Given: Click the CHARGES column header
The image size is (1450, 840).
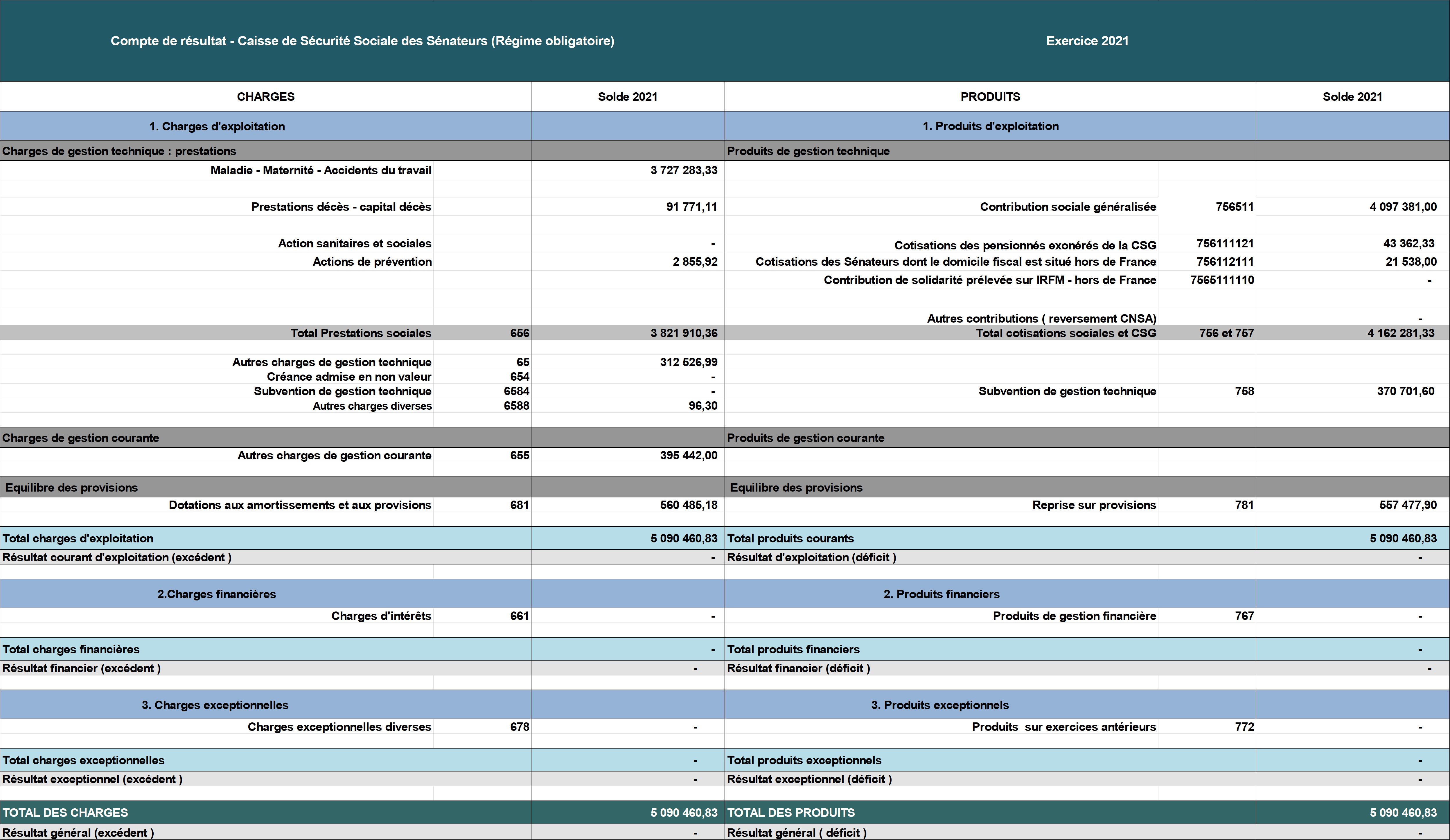Looking at the screenshot, I should point(265,97).
